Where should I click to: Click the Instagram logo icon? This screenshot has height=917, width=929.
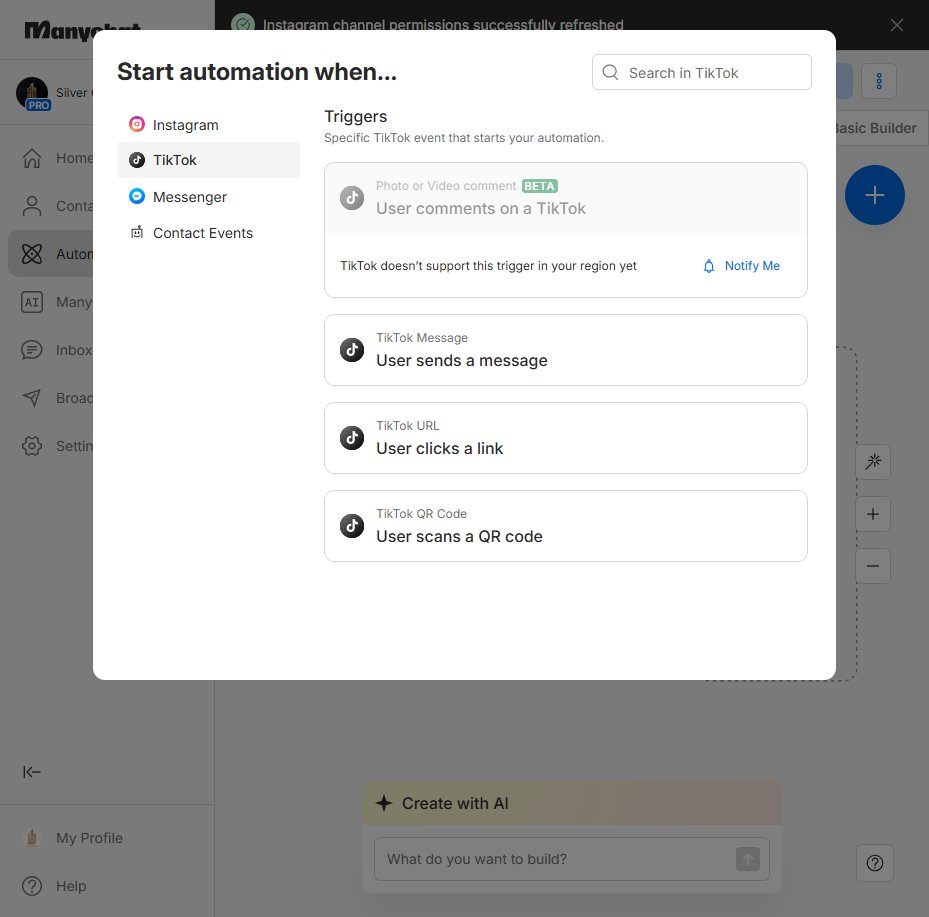(x=137, y=124)
